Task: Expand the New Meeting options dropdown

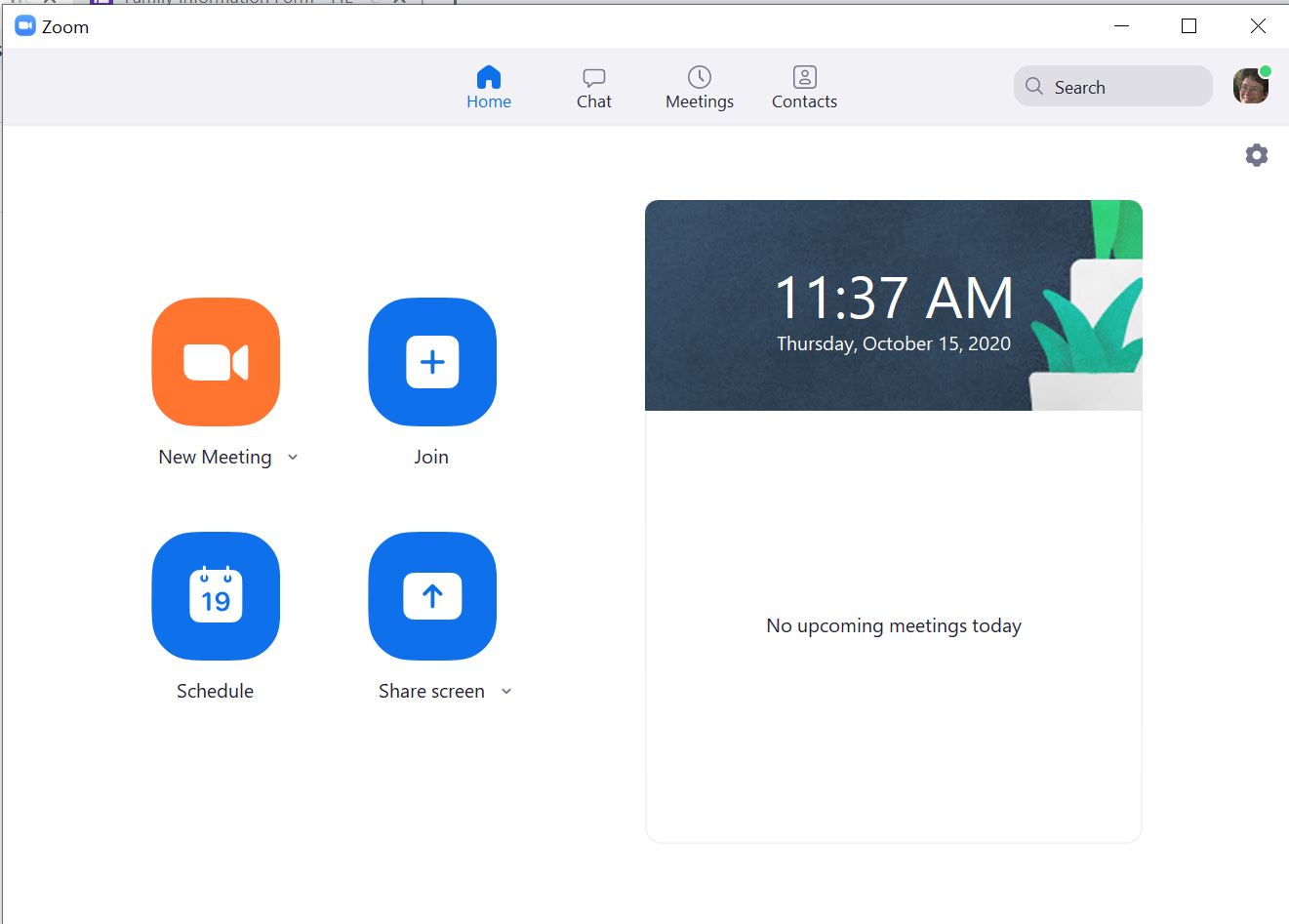Action: pyautogui.click(x=294, y=457)
